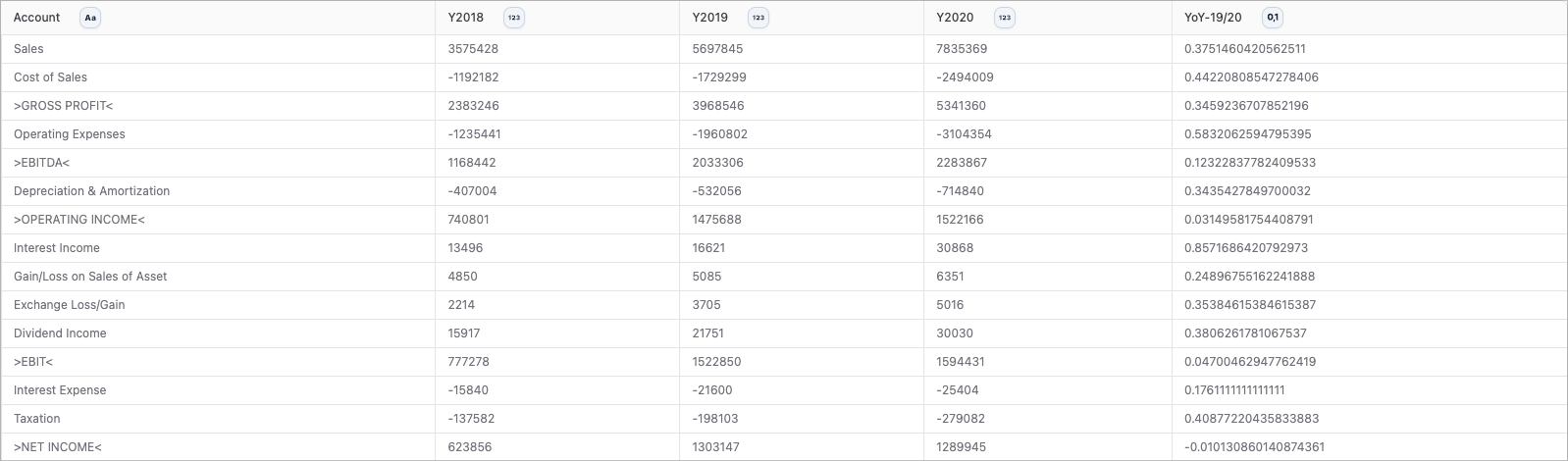Click the Depreciation & Amortization cell
This screenshot has width=1568, height=461.
coord(218,191)
